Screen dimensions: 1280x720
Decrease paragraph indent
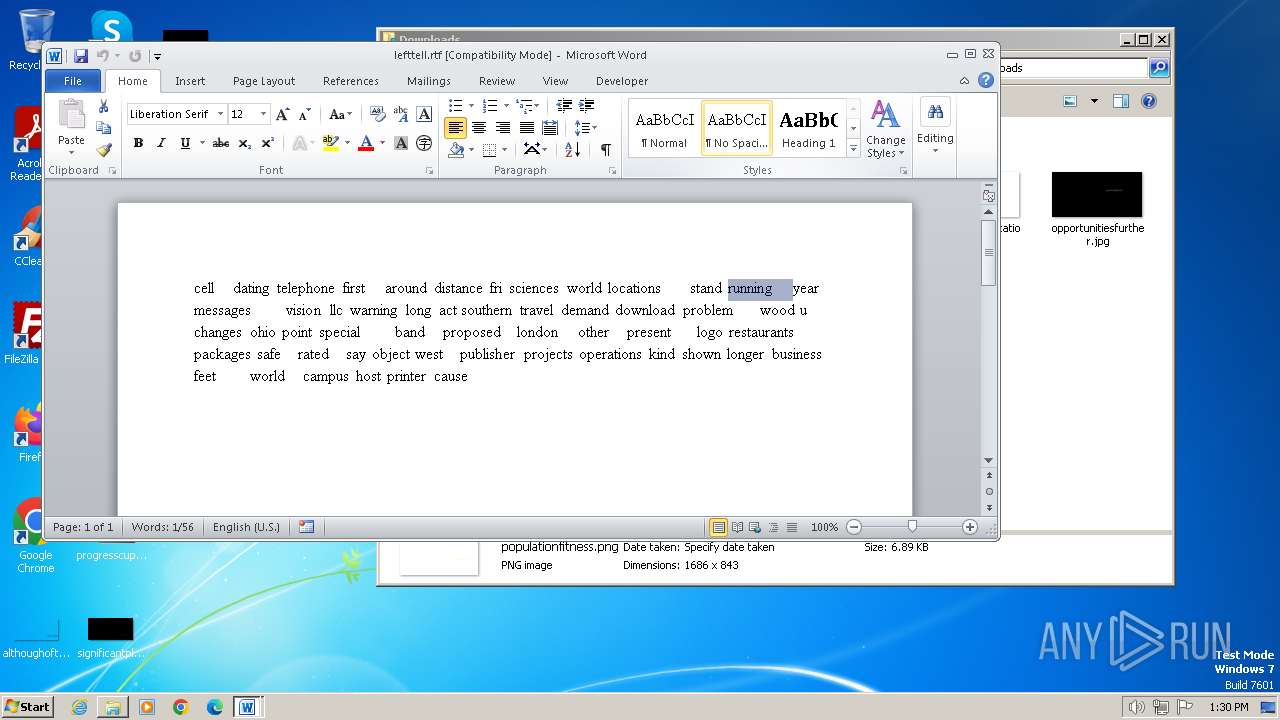pyautogui.click(x=564, y=106)
